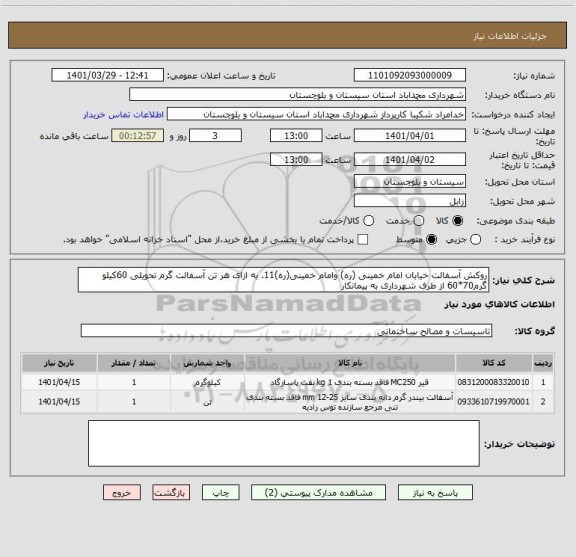The image size is (576, 557).
Task: Click the delivery city field زابل
Action: [410, 201]
